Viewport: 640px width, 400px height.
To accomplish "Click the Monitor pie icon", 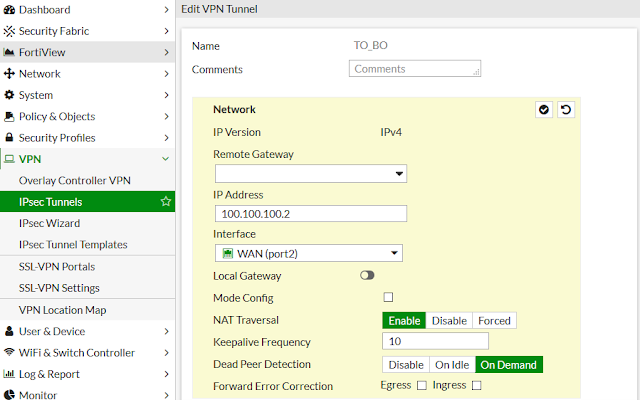I will click(x=9, y=395).
